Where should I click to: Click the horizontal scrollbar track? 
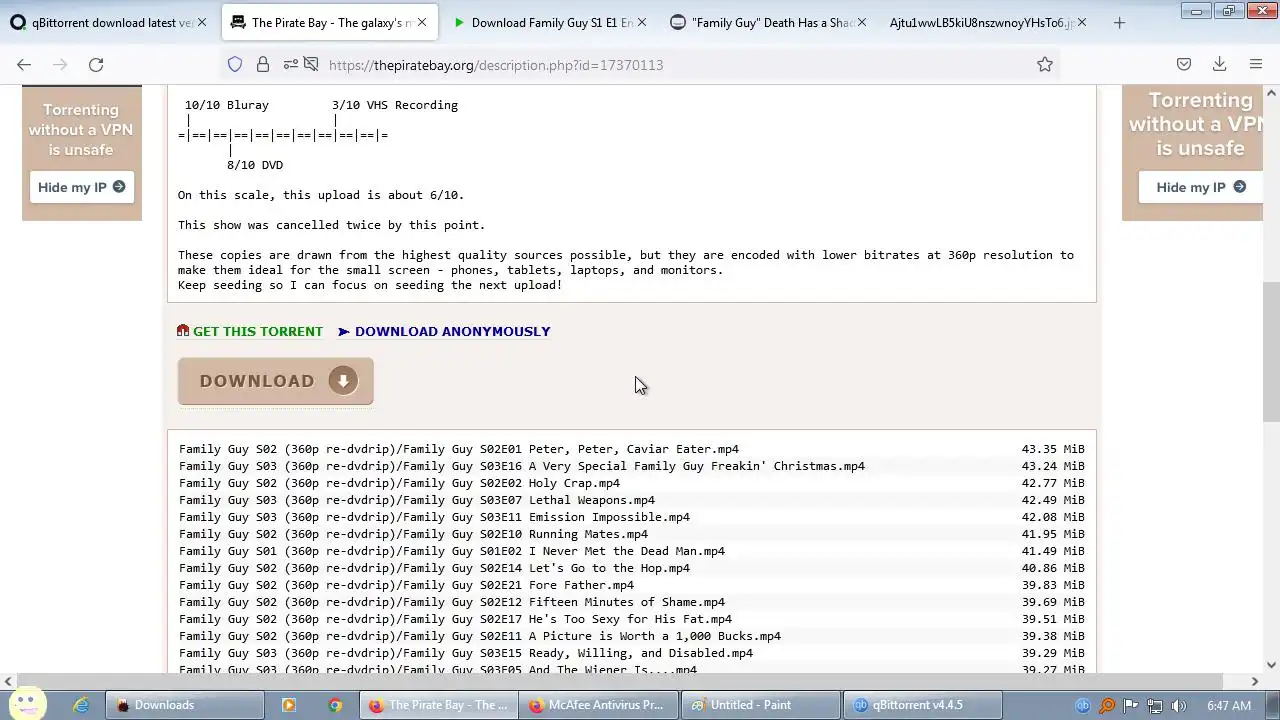[x=630, y=681]
